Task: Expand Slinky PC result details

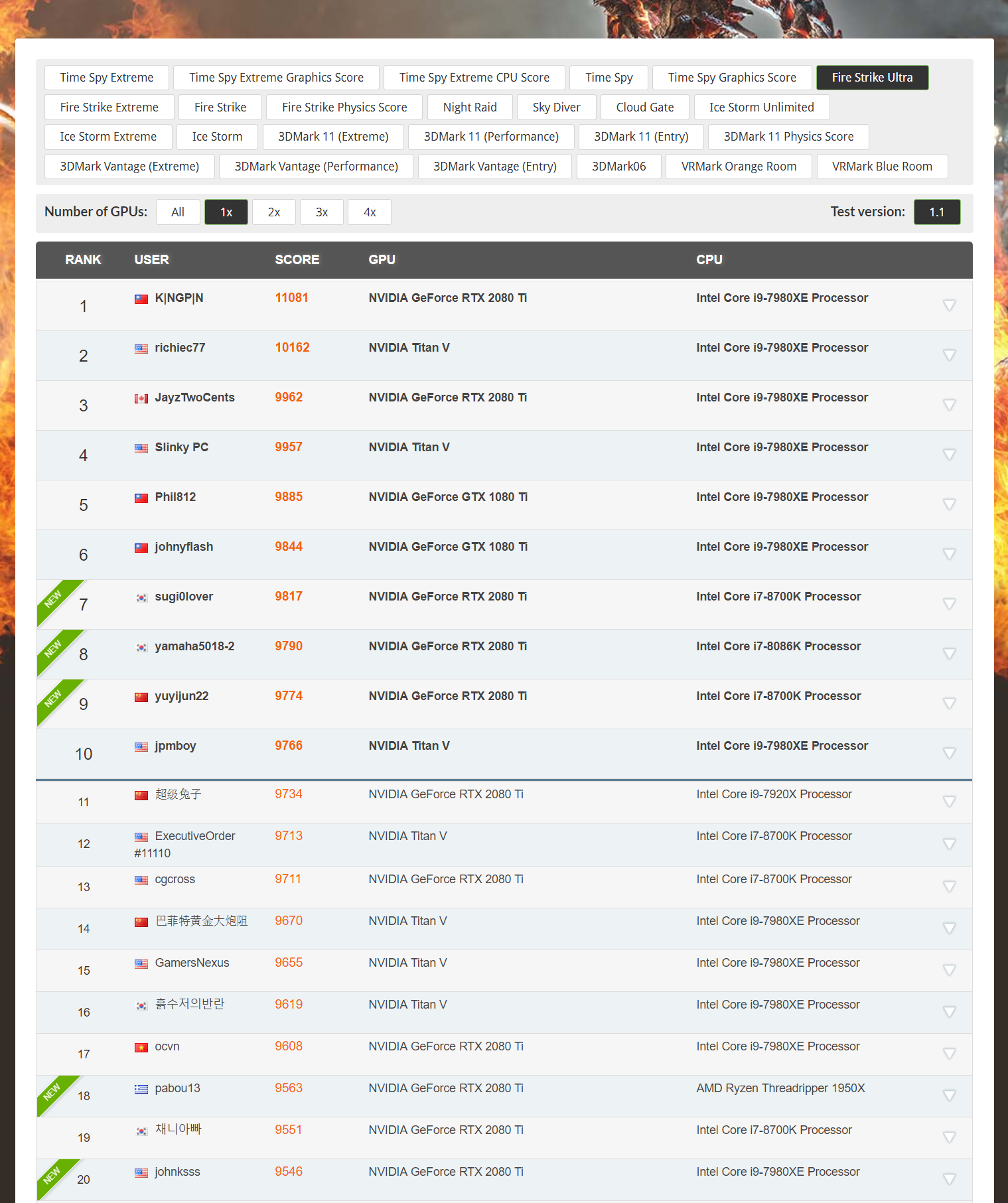Action: pos(950,455)
